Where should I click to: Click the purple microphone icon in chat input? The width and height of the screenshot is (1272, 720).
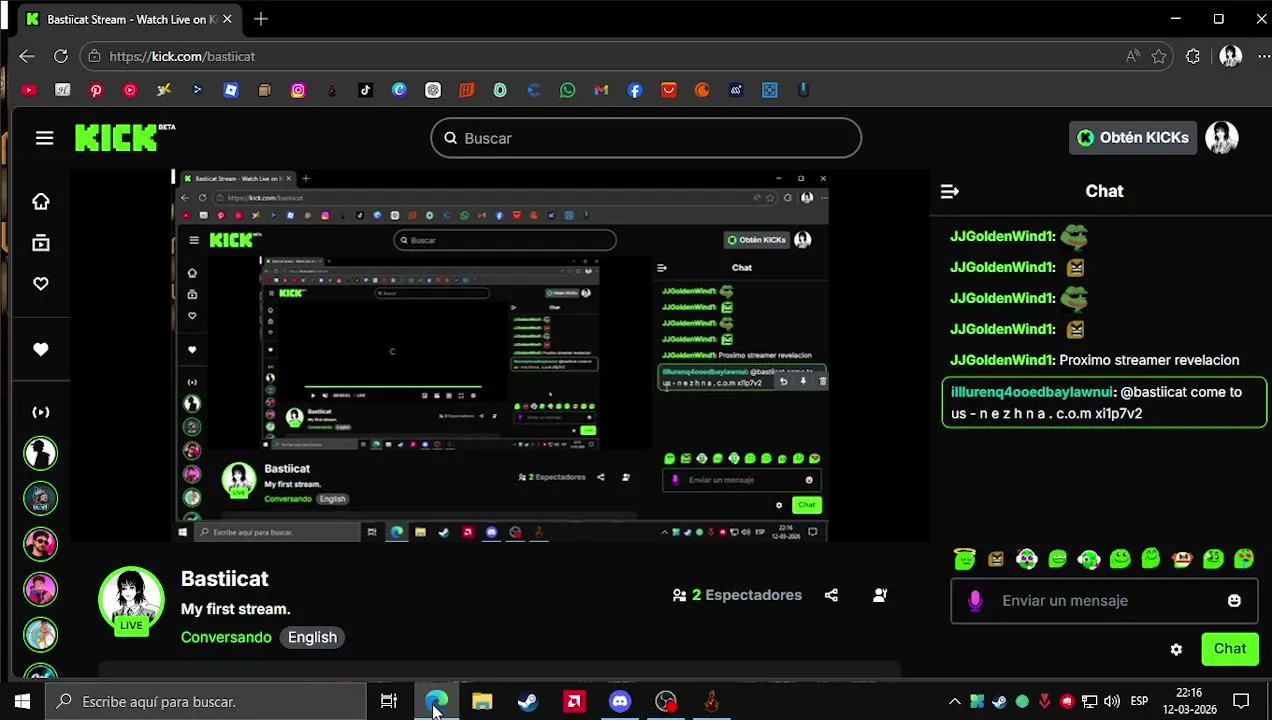pyautogui.click(x=975, y=601)
